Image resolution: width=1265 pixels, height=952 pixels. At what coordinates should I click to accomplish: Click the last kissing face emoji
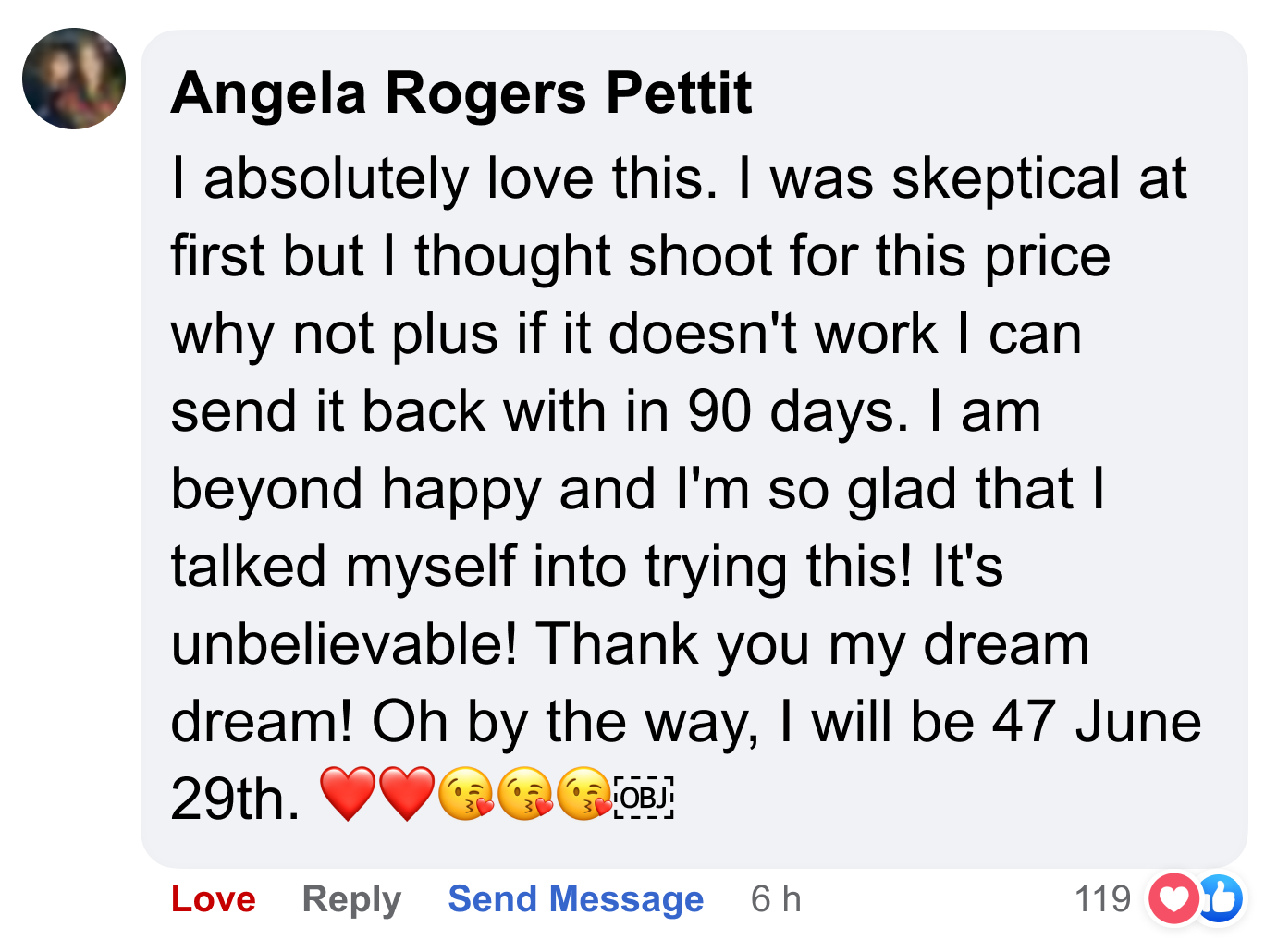point(584,795)
